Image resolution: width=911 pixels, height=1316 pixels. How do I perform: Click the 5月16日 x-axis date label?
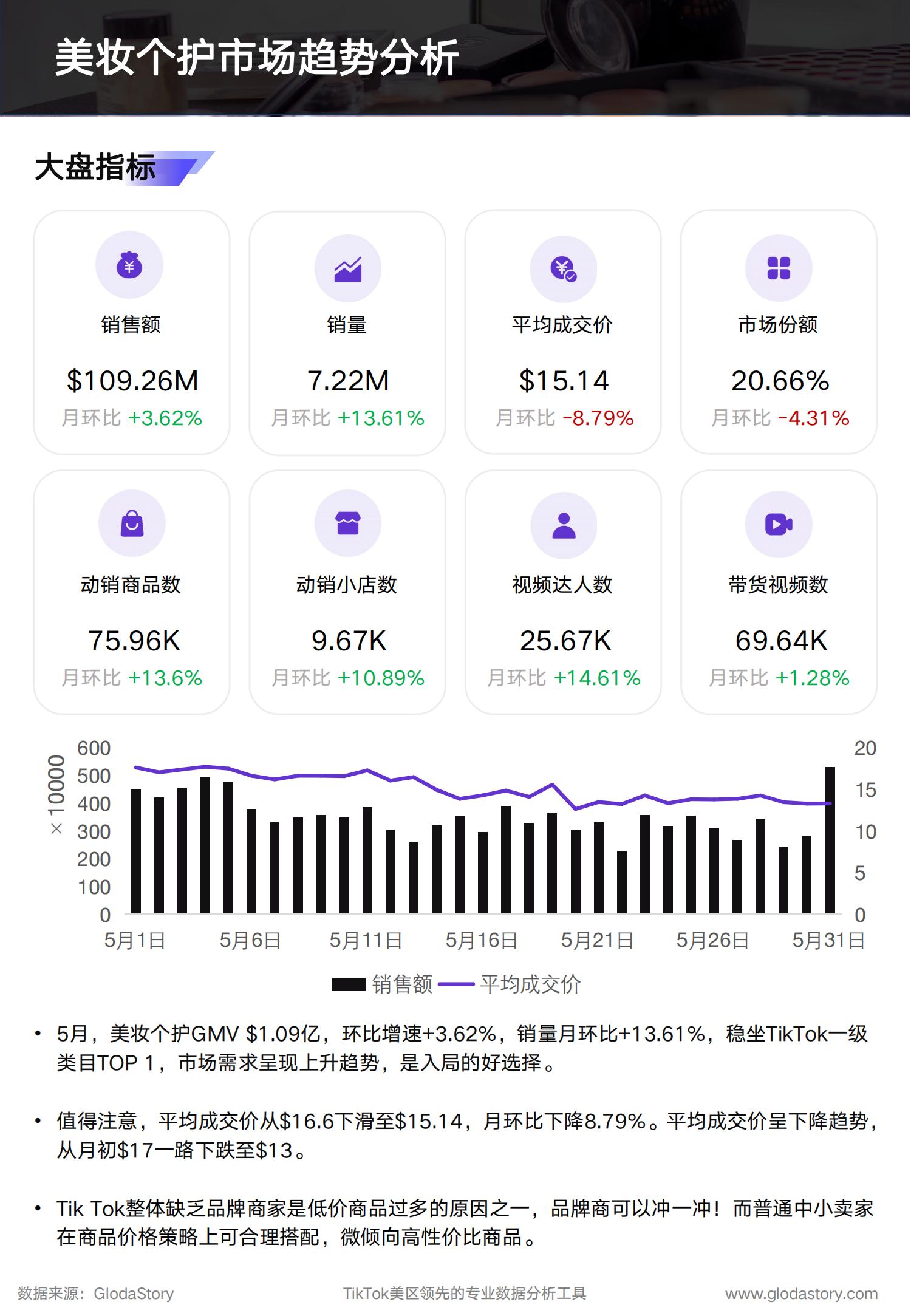481,940
